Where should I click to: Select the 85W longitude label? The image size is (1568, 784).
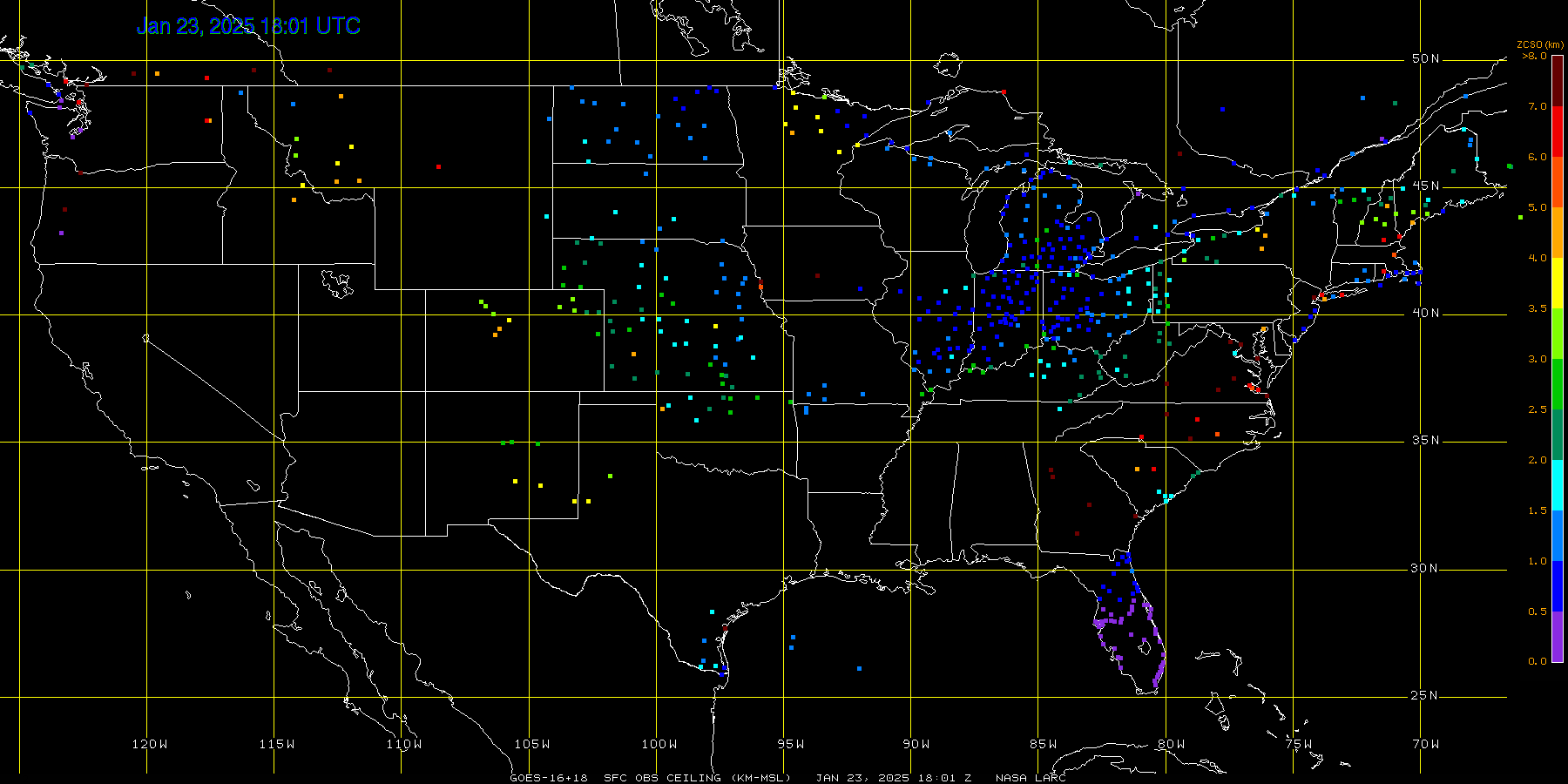tap(1044, 744)
